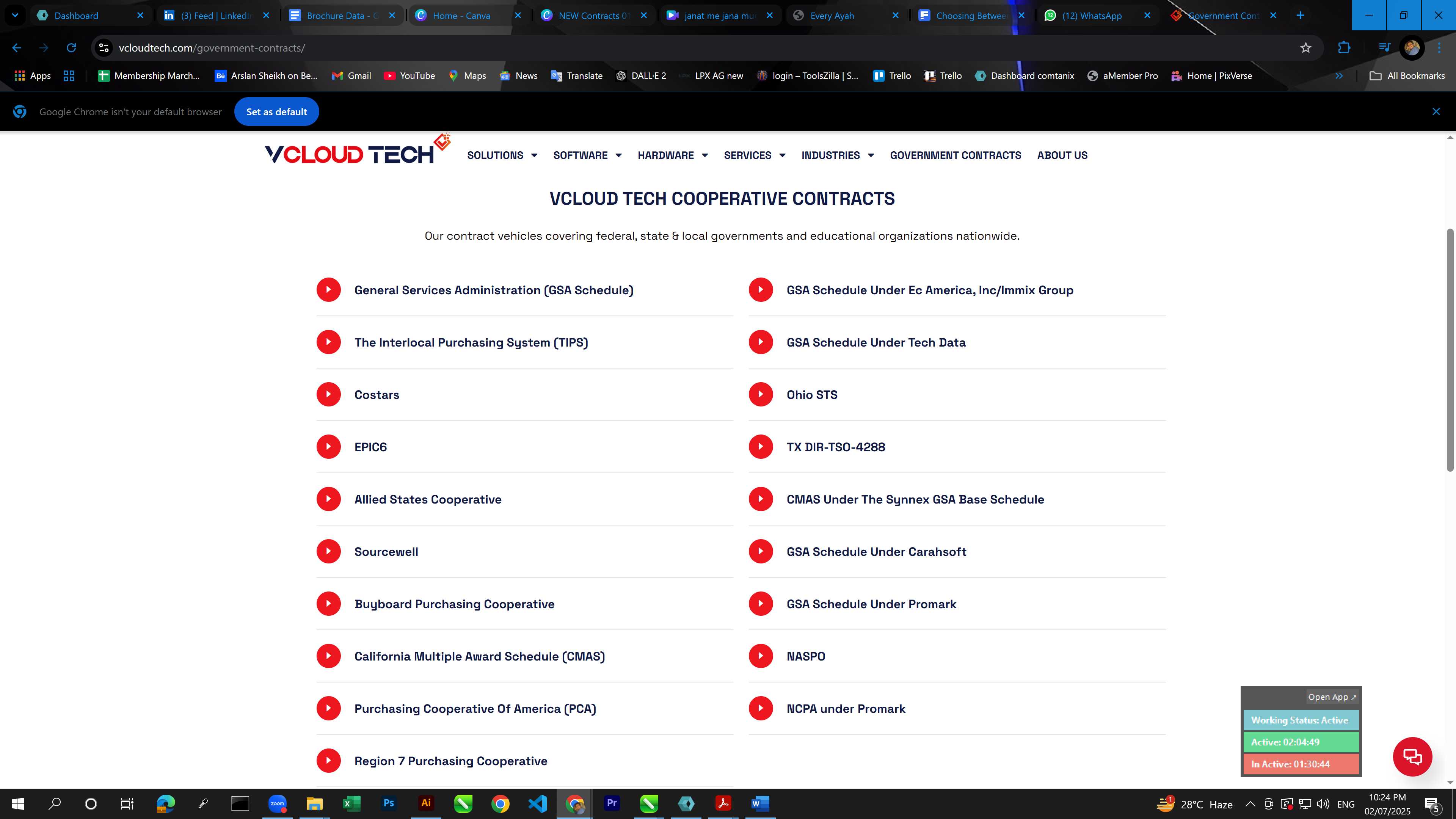The image size is (1456, 819).
Task: Open The Interlocal Purchasing System (TIPS)
Action: [x=471, y=342]
